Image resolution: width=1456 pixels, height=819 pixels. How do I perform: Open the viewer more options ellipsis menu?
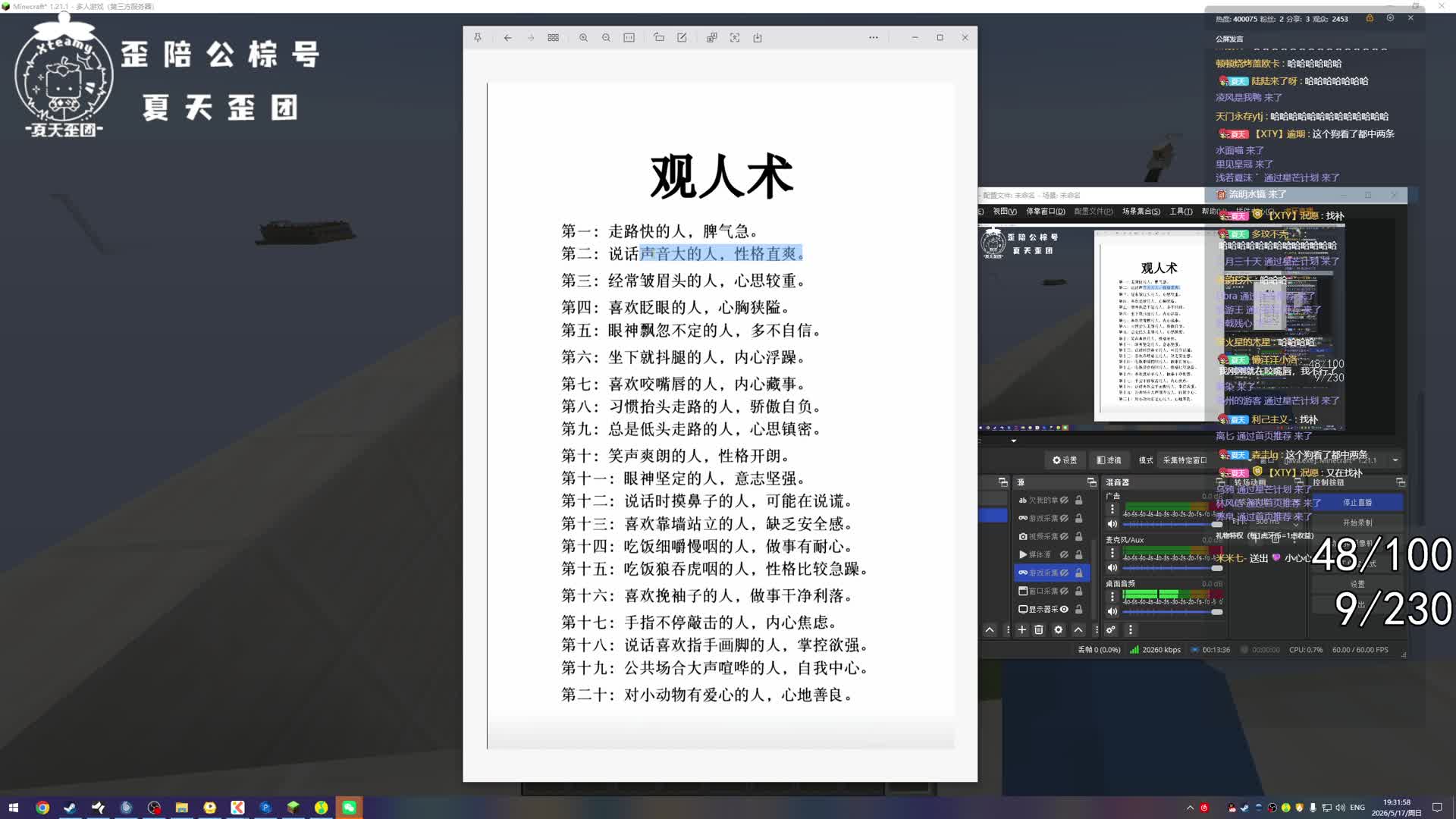pyautogui.click(x=874, y=38)
